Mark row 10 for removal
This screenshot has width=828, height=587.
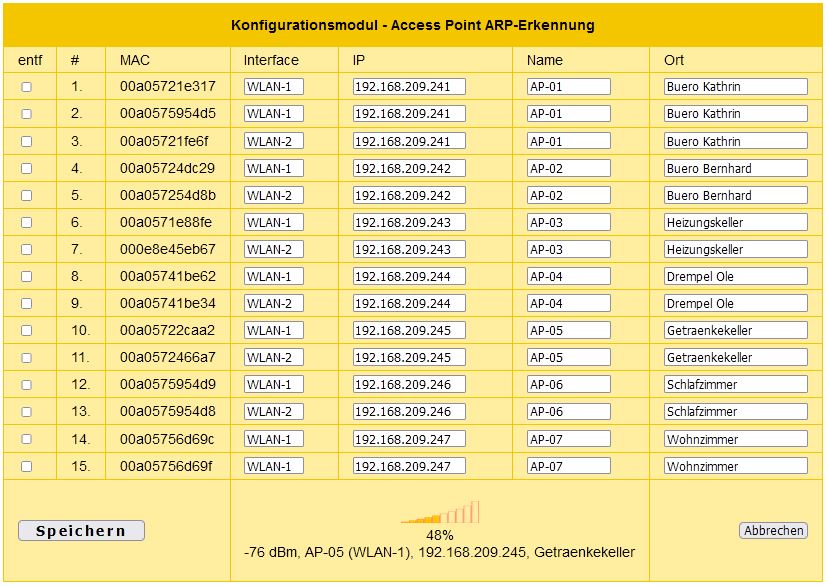tap(26, 330)
